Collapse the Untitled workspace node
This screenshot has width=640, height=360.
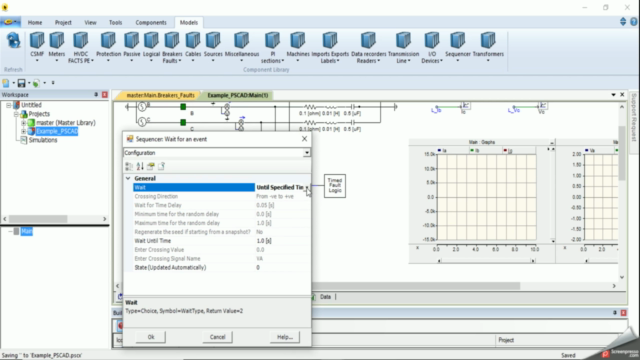click(x=9, y=105)
